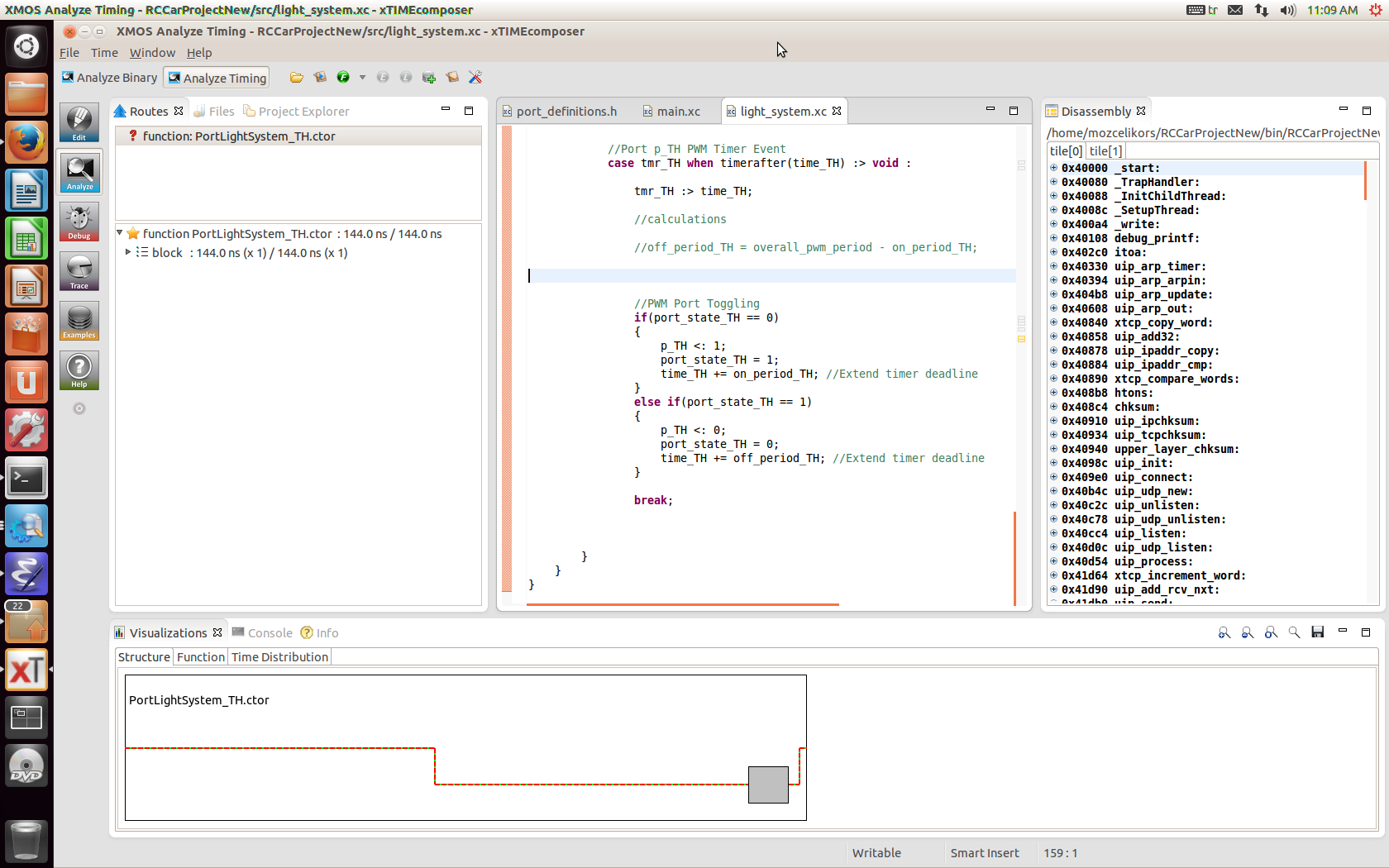Select tile[0] in the Disassembly view
This screenshot has height=868, width=1389.
[1066, 150]
